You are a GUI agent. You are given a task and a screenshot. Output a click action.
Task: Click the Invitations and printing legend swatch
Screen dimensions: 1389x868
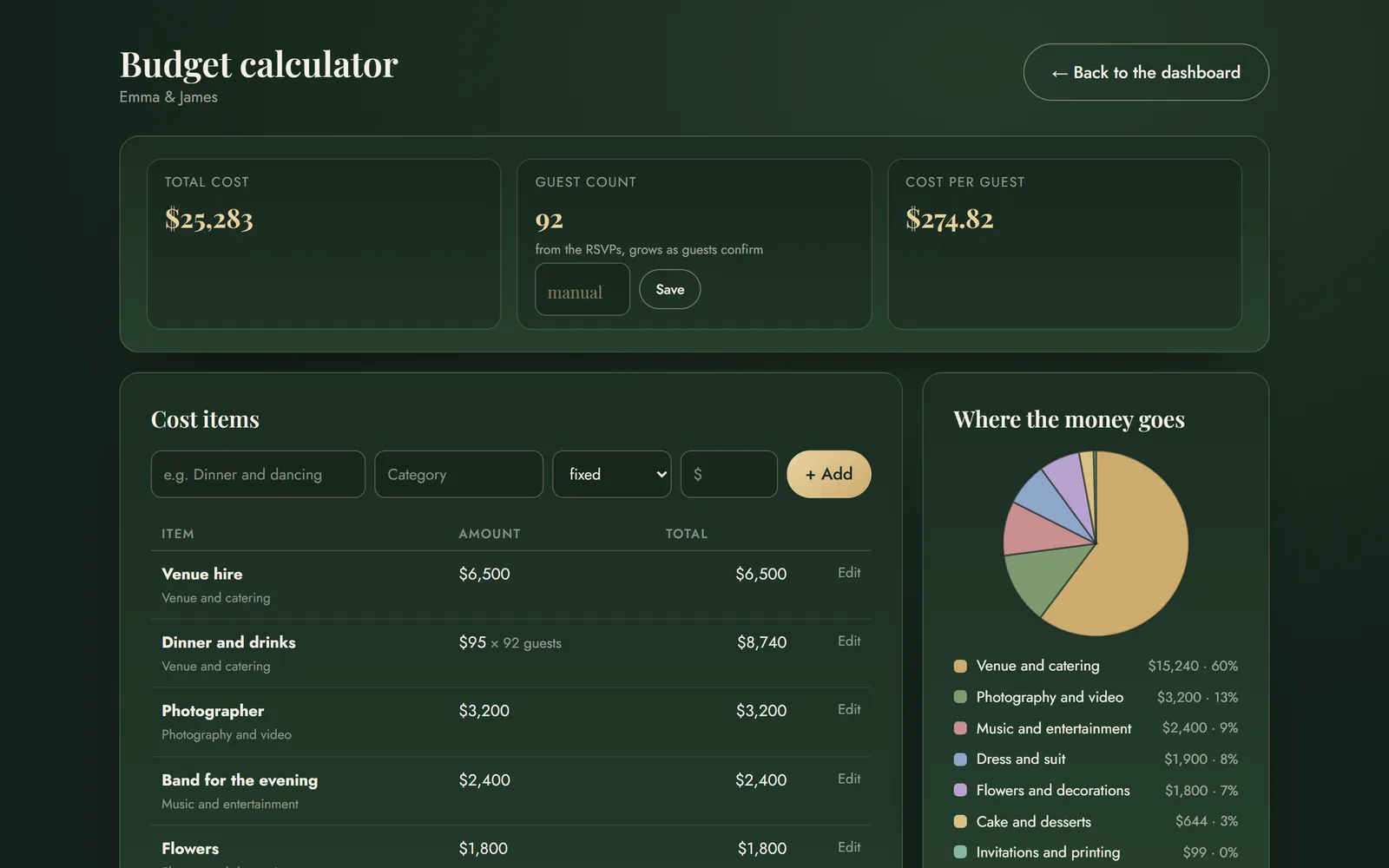[960, 852]
